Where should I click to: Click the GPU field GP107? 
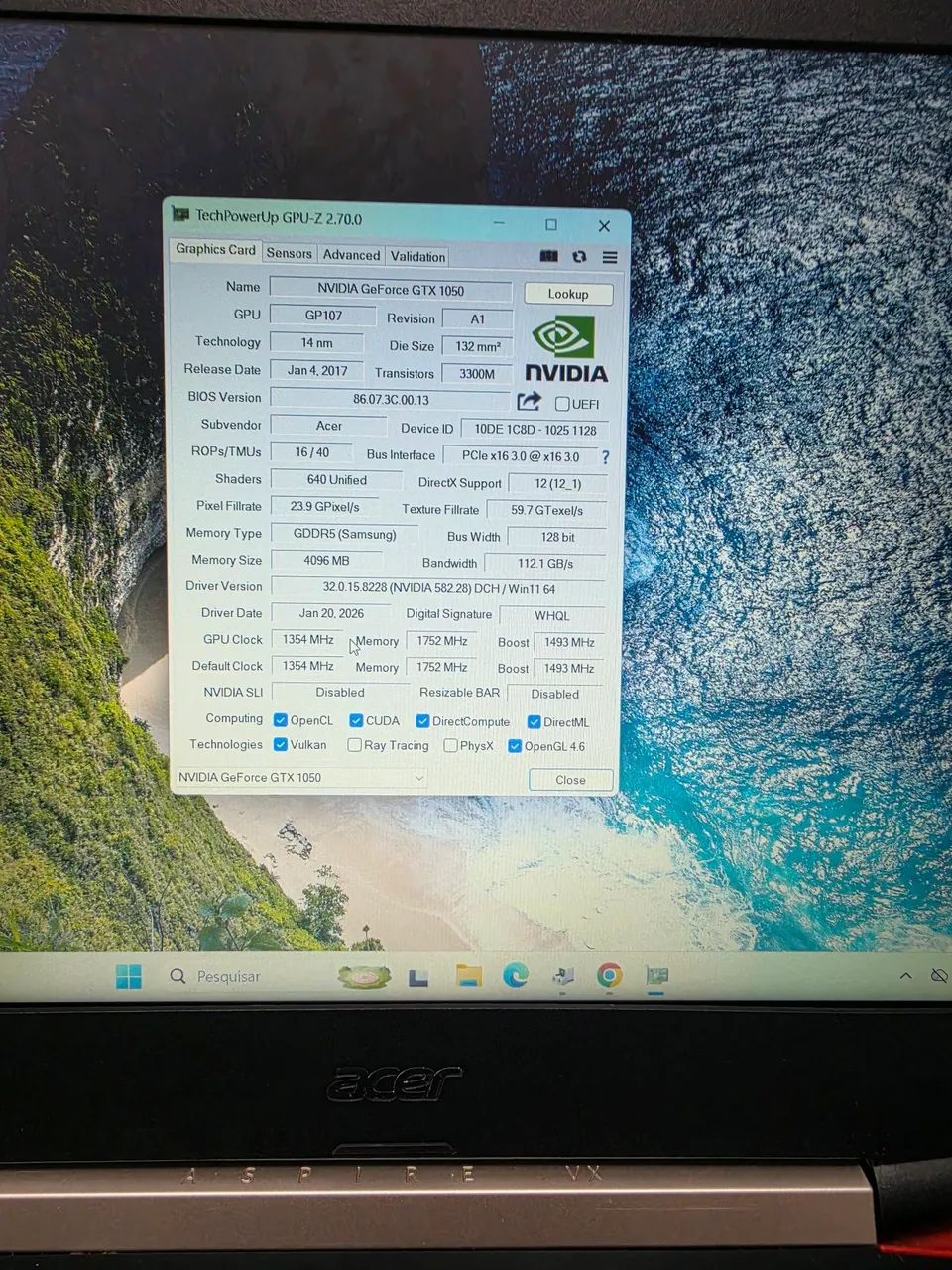coord(323,316)
